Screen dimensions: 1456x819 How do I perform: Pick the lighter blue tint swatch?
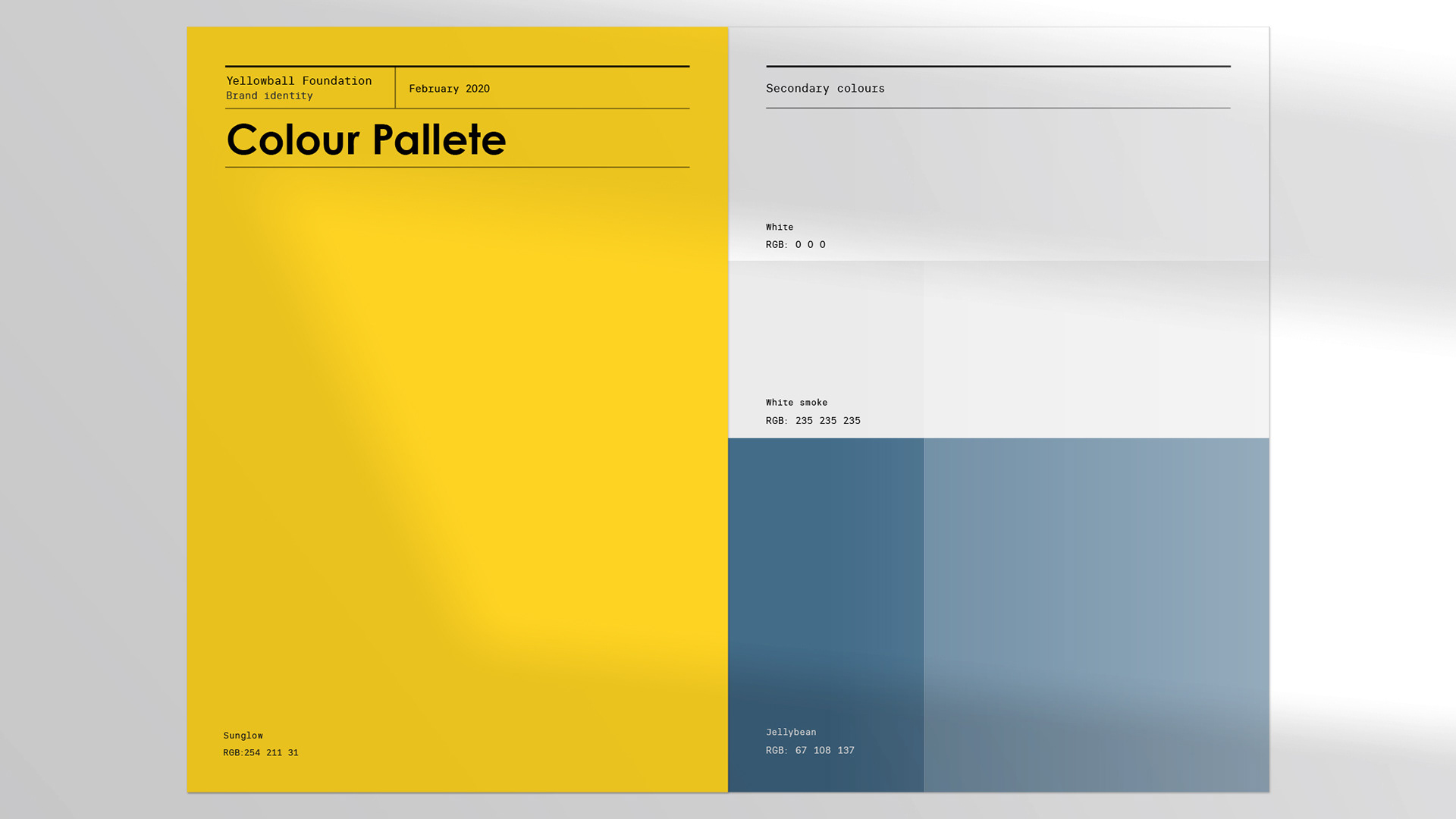pyautogui.click(x=1097, y=615)
